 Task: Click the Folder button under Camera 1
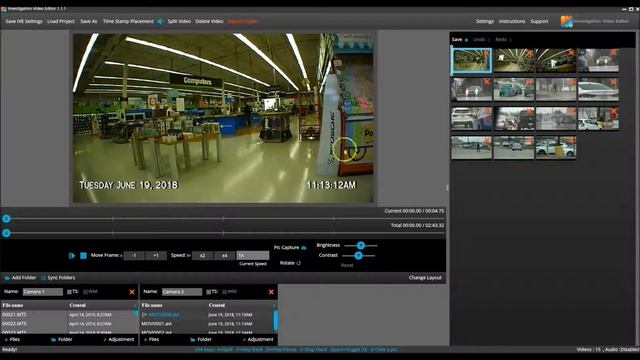[x=62, y=339]
